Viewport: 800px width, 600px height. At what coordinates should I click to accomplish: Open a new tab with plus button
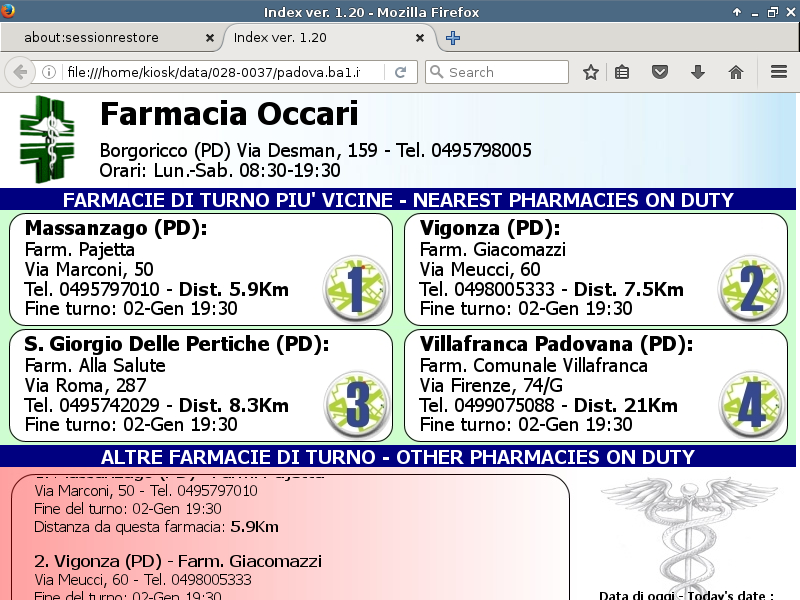click(x=453, y=38)
